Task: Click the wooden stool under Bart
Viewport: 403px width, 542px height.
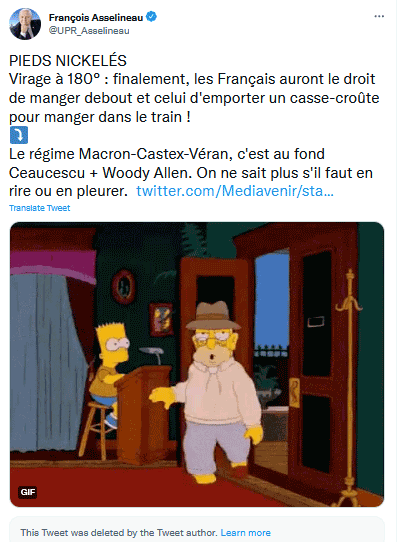Action: pyautogui.click(x=97, y=430)
